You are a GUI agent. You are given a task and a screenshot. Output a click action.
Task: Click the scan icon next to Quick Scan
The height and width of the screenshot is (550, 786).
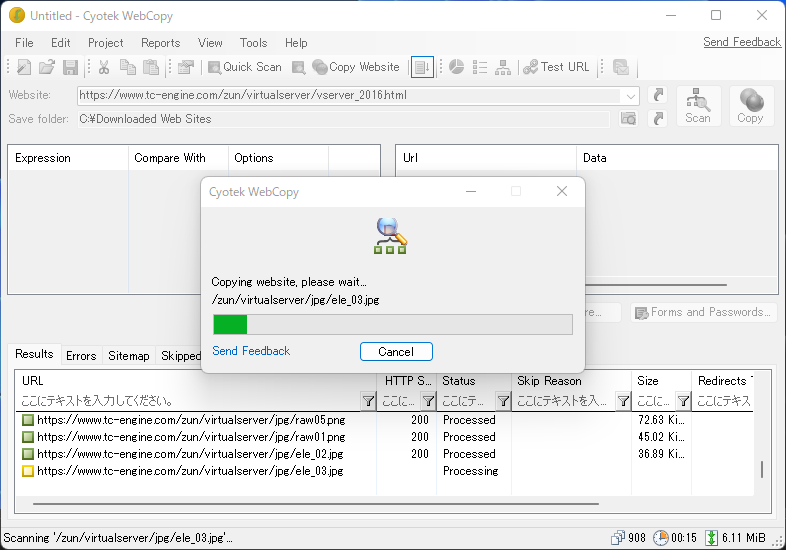click(x=299, y=67)
